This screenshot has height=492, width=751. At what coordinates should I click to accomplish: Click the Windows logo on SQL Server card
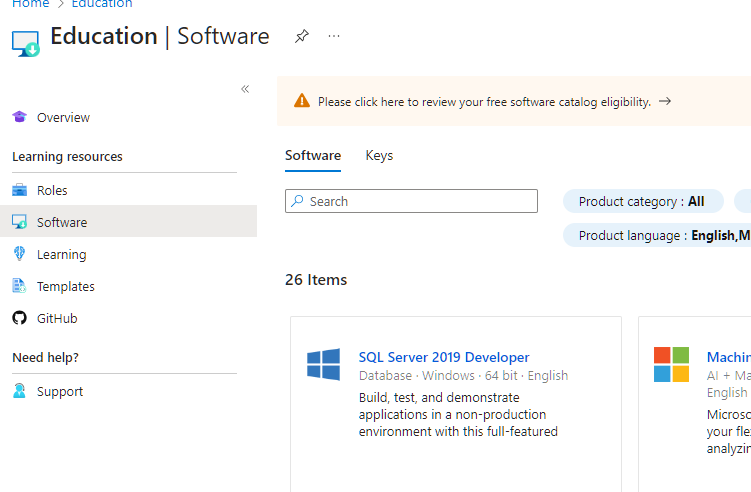click(323, 364)
